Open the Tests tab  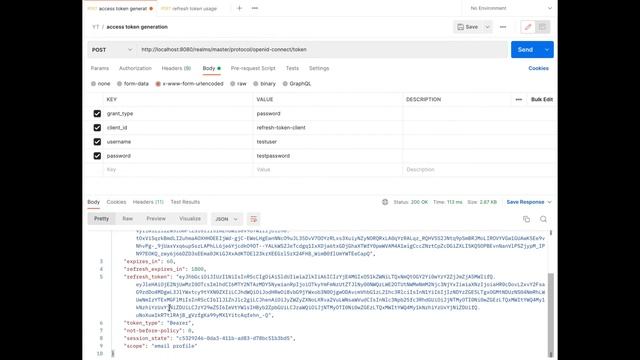[x=292, y=69]
